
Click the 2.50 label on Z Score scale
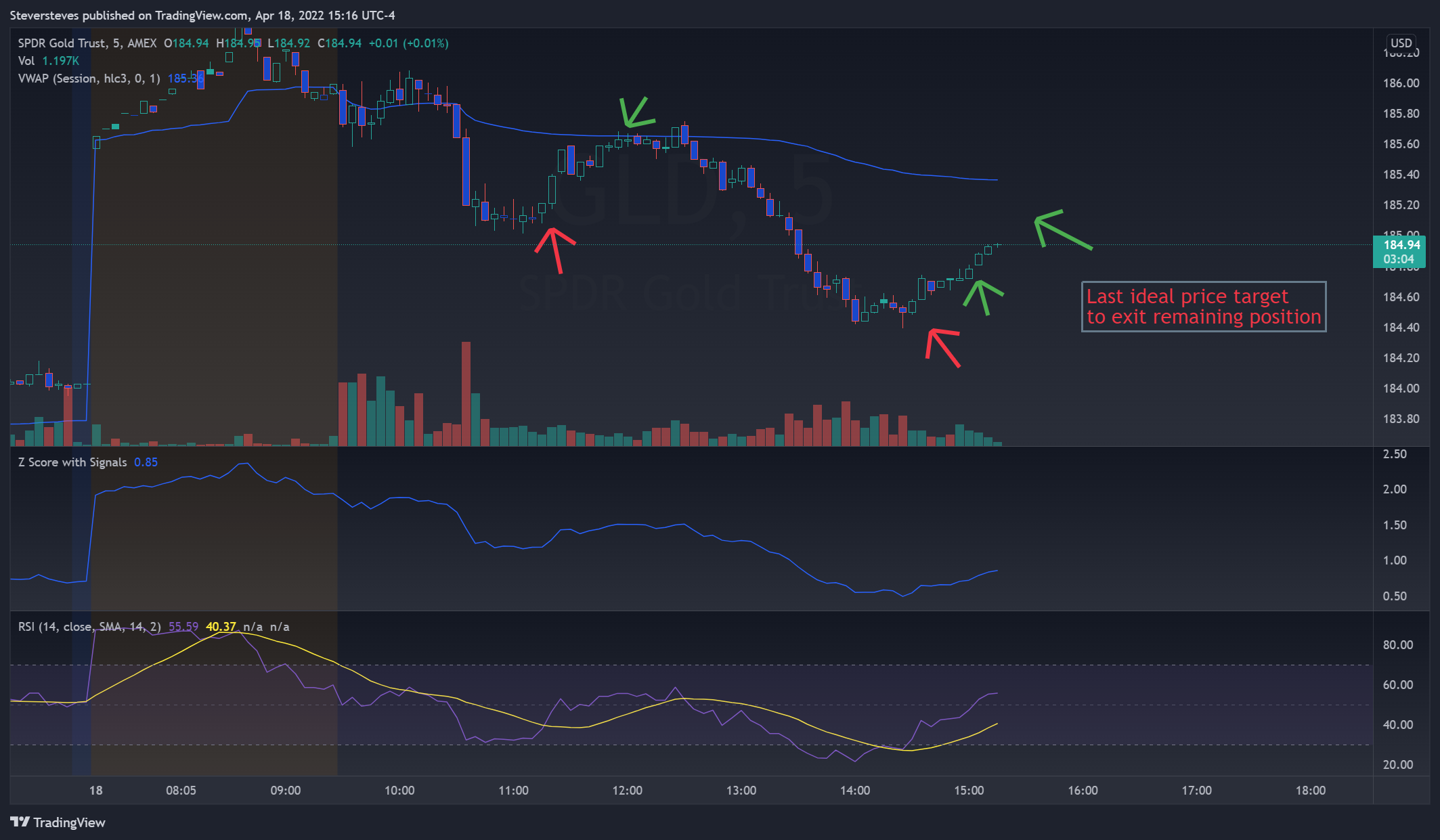coord(1395,454)
